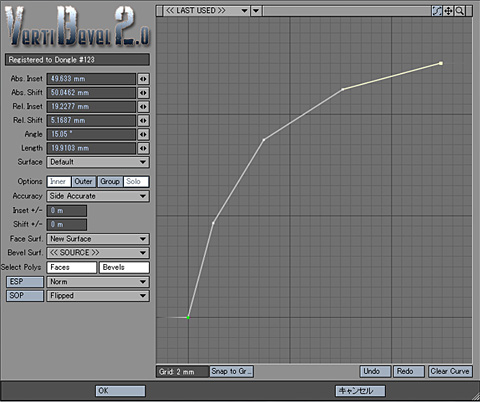
Task: Click the Shift +/- field
Action: [x=67, y=225]
